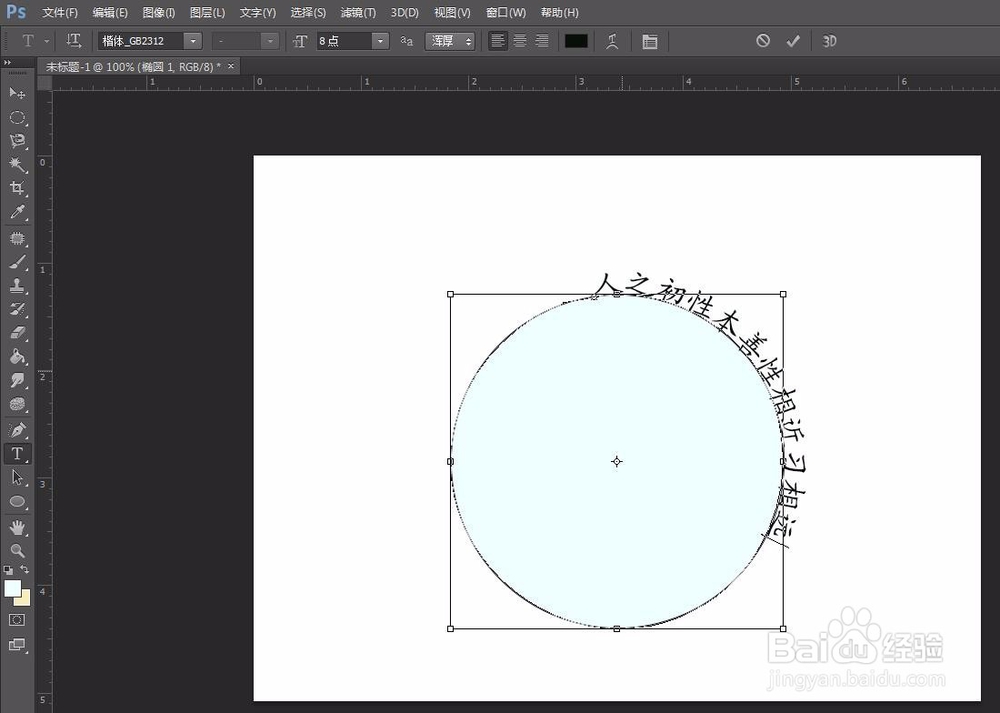Toggle text orientation button
The height and width of the screenshot is (713, 1000).
pos(74,41)
